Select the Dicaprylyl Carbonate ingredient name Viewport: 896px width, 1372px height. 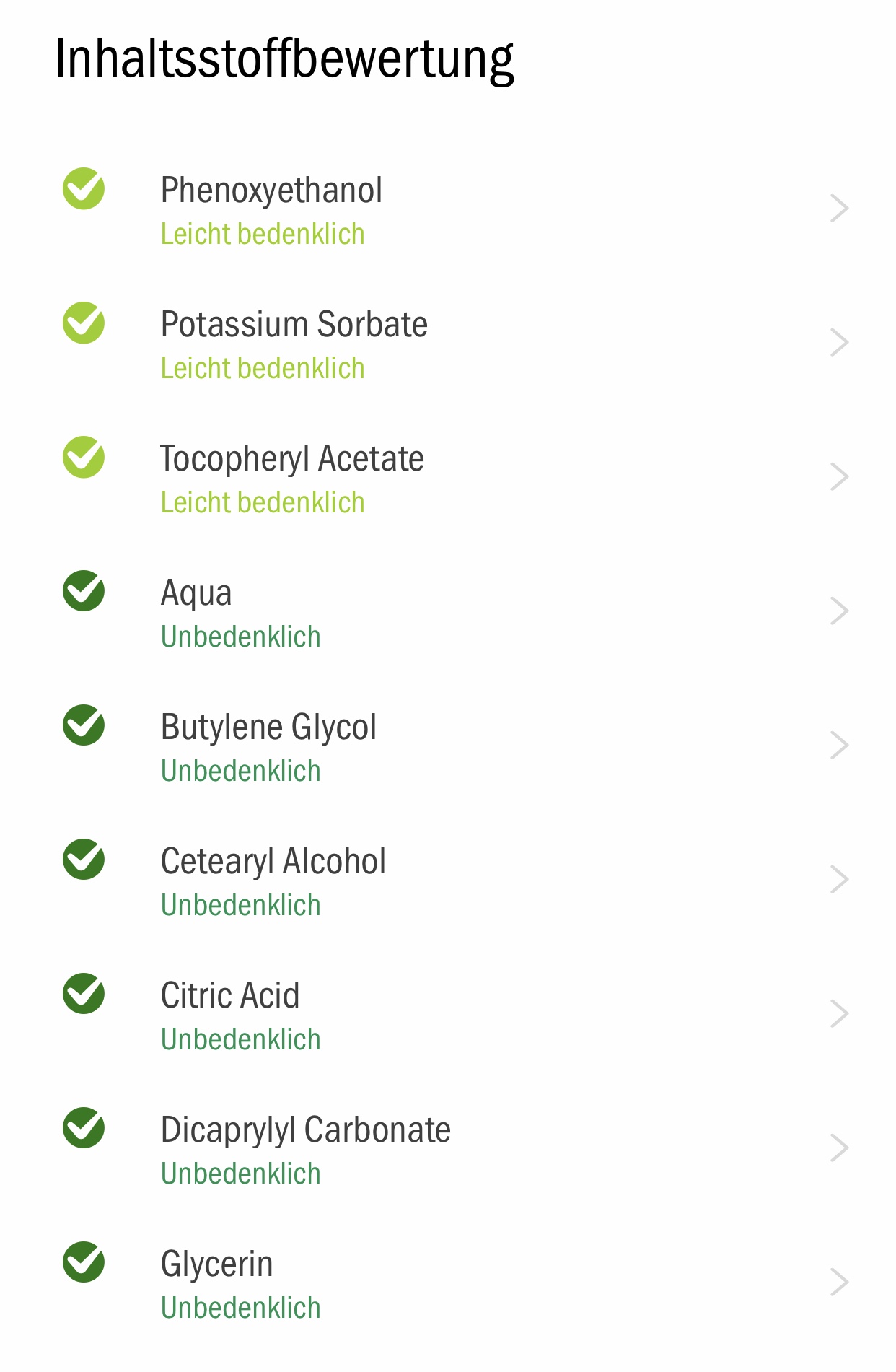(306, 1130)
